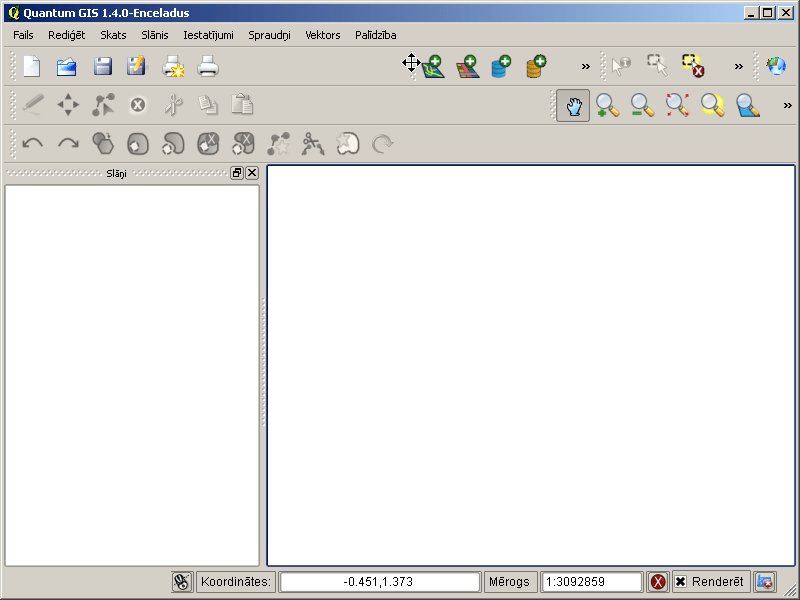Open new print composer icon
This screenshot has width=800, height=600.
click(x=172, y=66)
